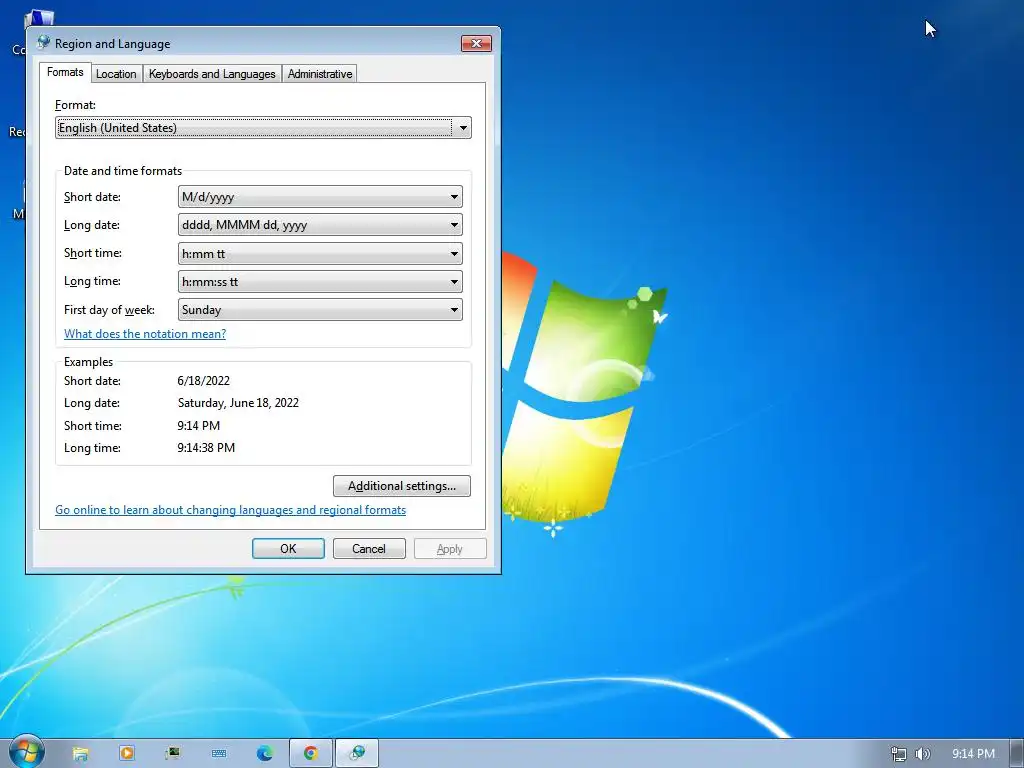Click the globe icon in the dialog title bar
The width and height of the screenshot is (1024, 768).
[x=43, y=43]
